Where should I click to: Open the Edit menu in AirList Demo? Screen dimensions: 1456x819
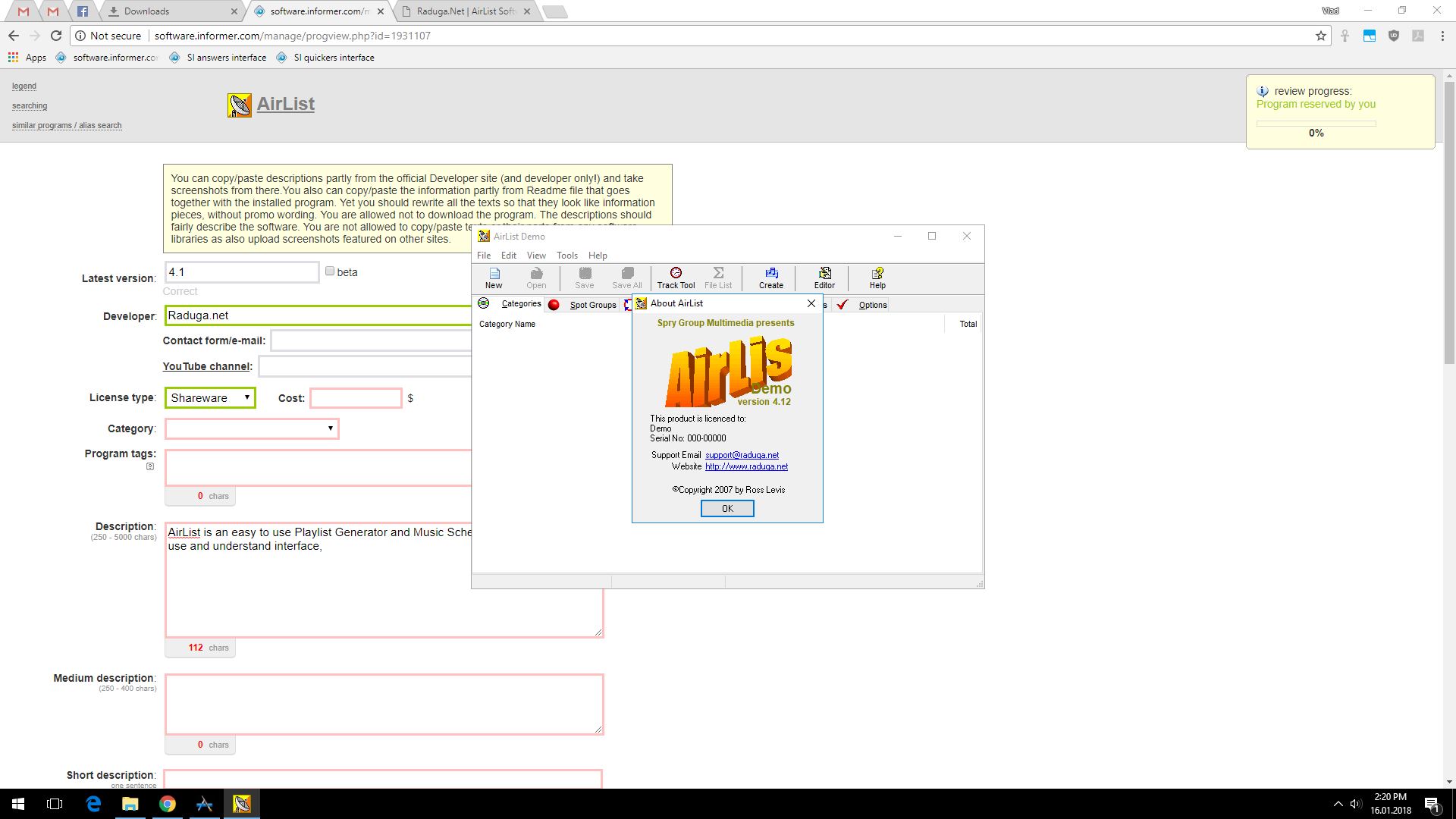[508, 255]
